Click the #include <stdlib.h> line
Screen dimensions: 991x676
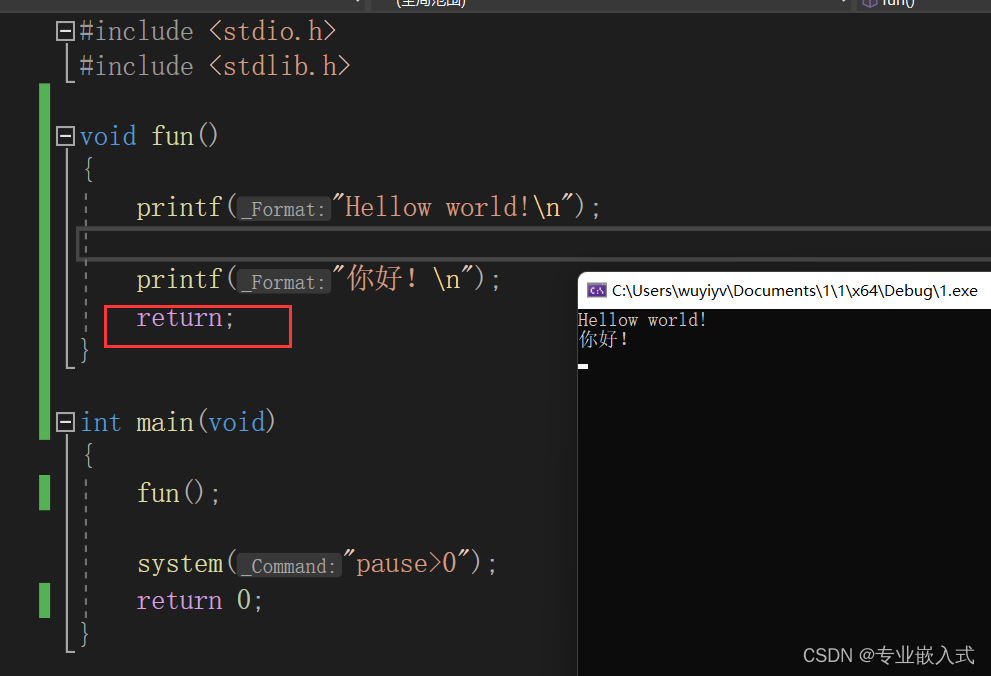tap(214, 66)
